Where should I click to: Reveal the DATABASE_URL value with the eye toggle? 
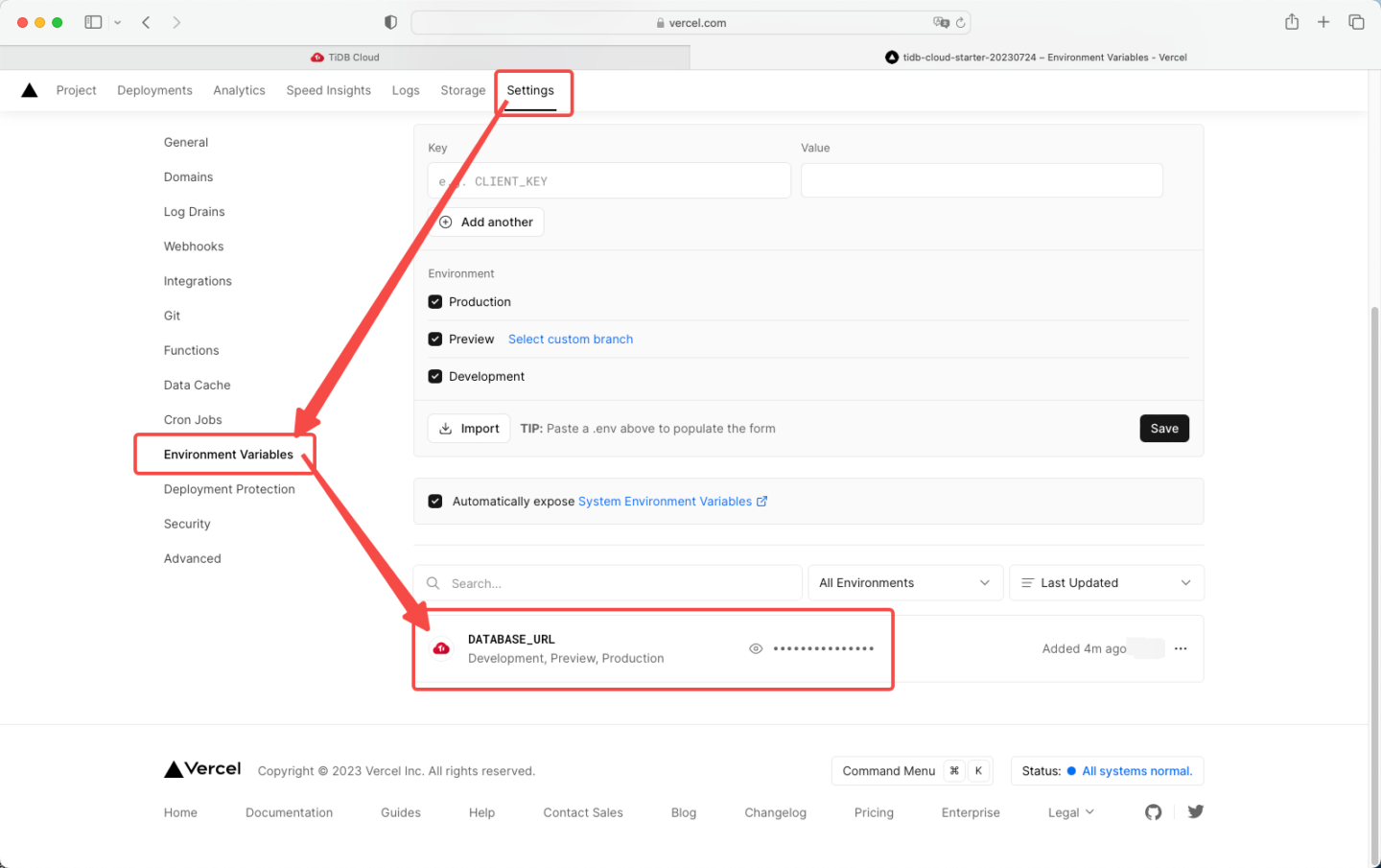click(x=756, y=648)
